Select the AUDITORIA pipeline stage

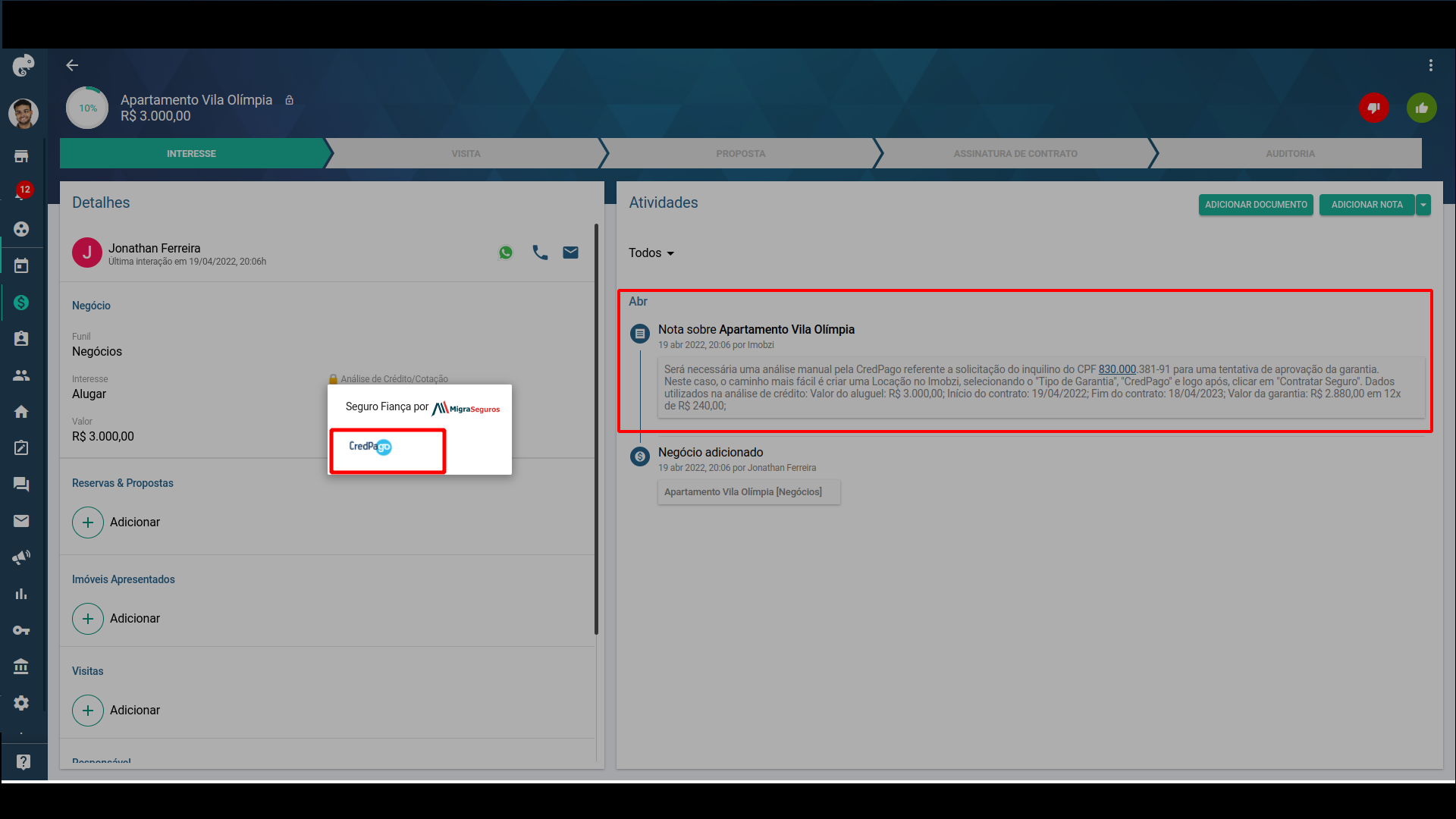1290,153
